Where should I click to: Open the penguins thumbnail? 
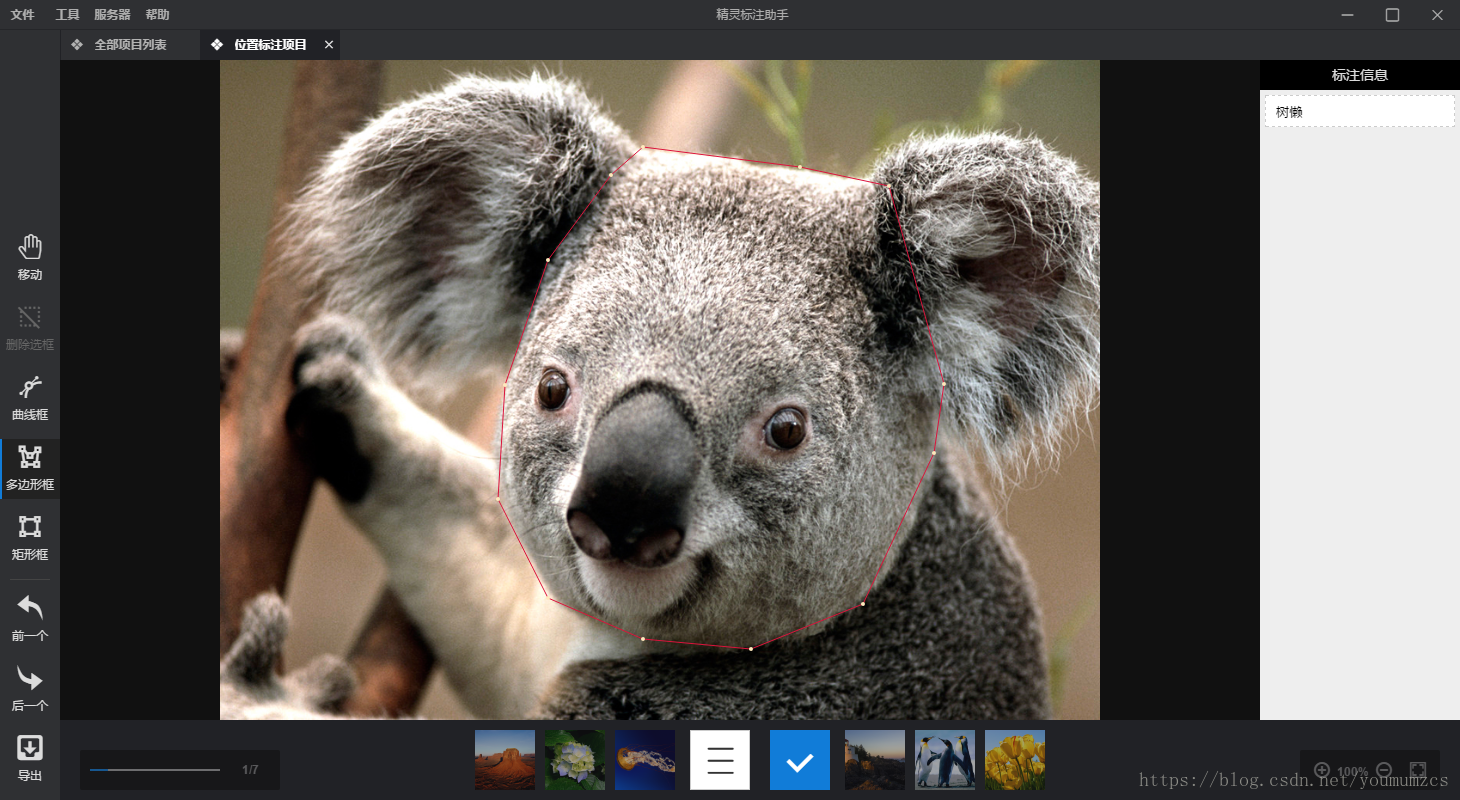tap(945, 760)
